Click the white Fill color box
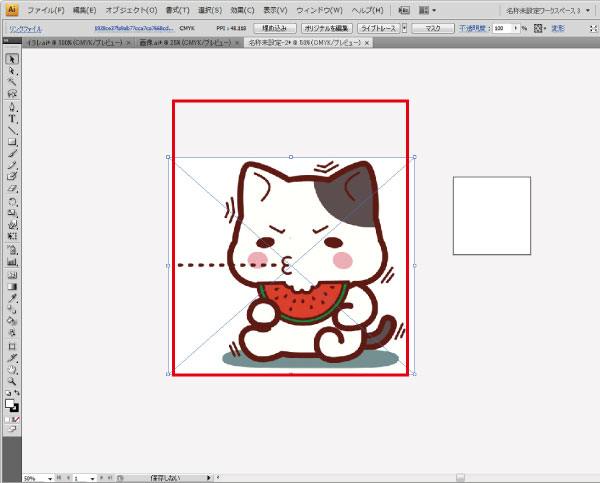The width and height of the screenshot is (600, 483). pyautogui.click(x=10, y=404)
